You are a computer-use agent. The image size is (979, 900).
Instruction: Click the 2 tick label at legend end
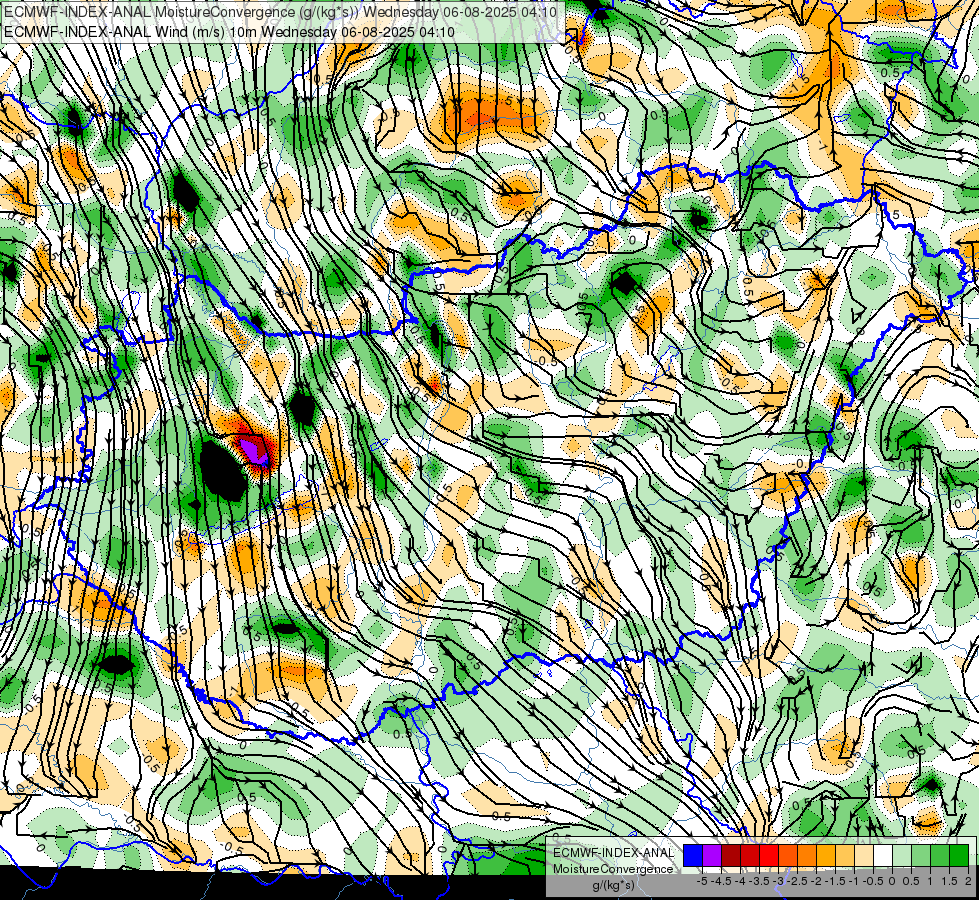(968, 881)
